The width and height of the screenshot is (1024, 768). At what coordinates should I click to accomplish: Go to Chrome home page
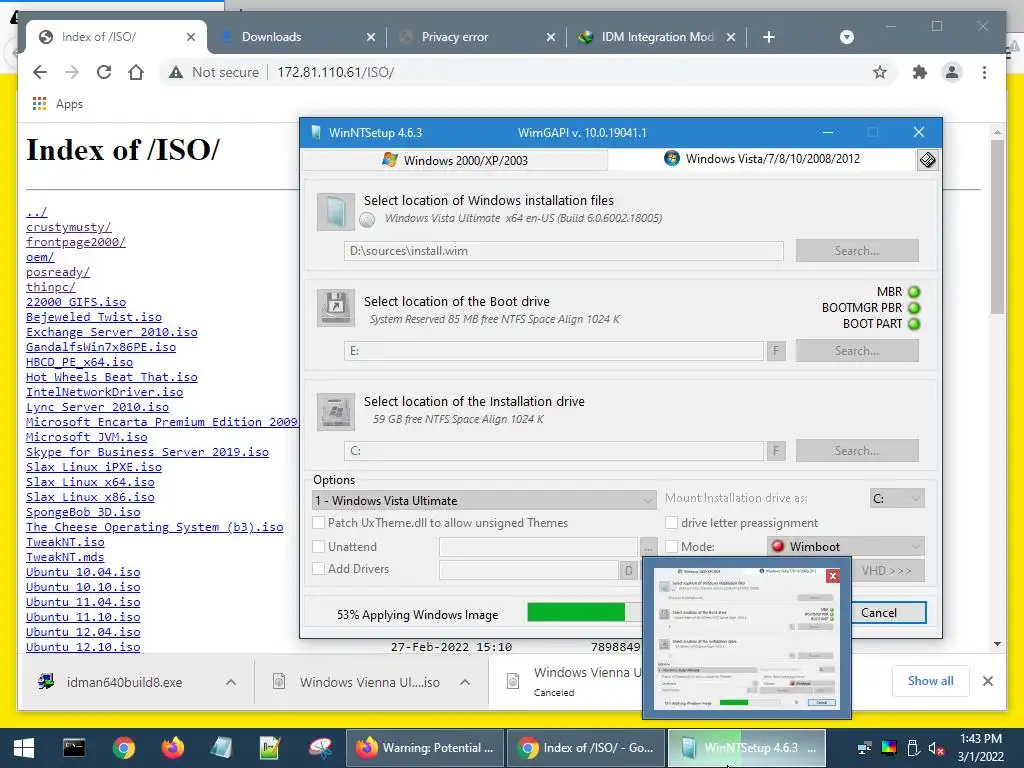(x=136, y=72)
